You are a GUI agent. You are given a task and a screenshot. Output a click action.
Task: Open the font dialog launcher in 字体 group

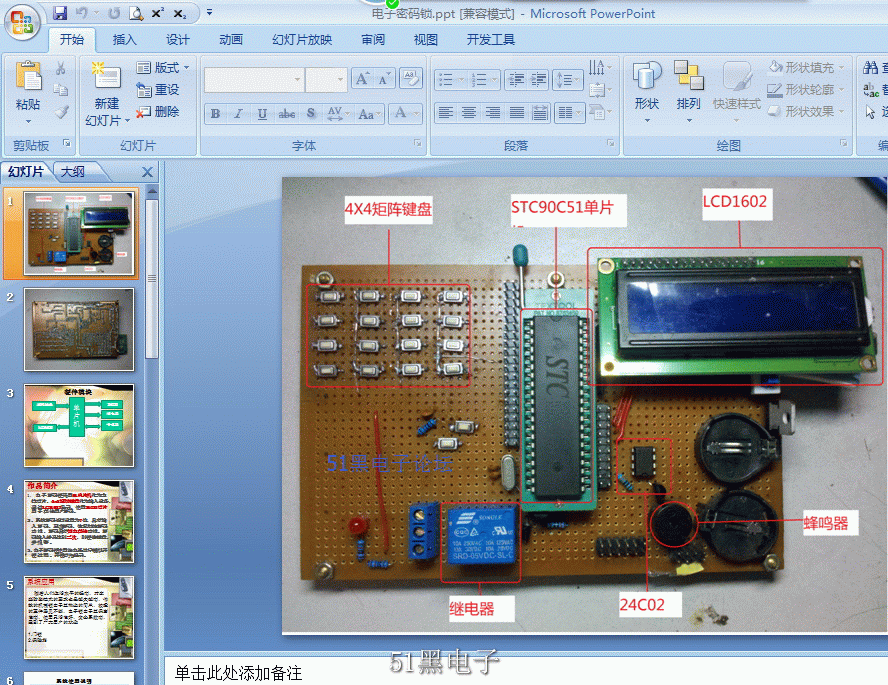[x=418, y=144]
